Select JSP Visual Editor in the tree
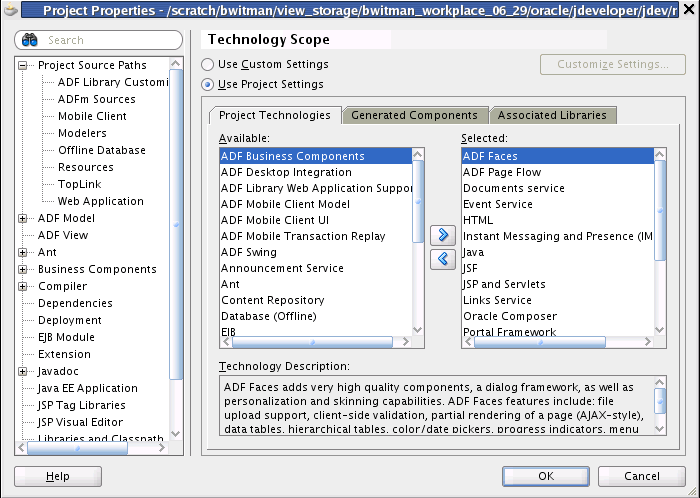Screen dimensions: 700x498 click(80, 422)
